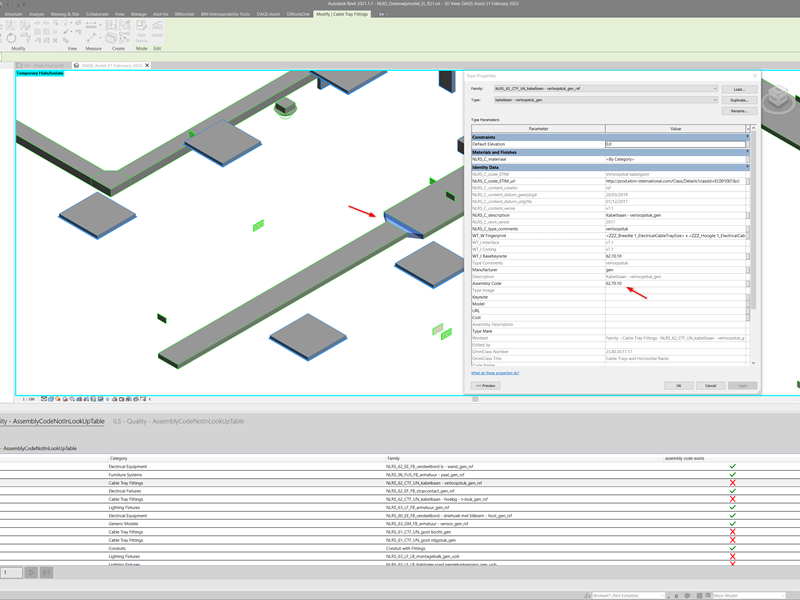The image size is (800, 600).
Task: Open the Family dropdown in Type Properties
Action: [x=715, y=89]
